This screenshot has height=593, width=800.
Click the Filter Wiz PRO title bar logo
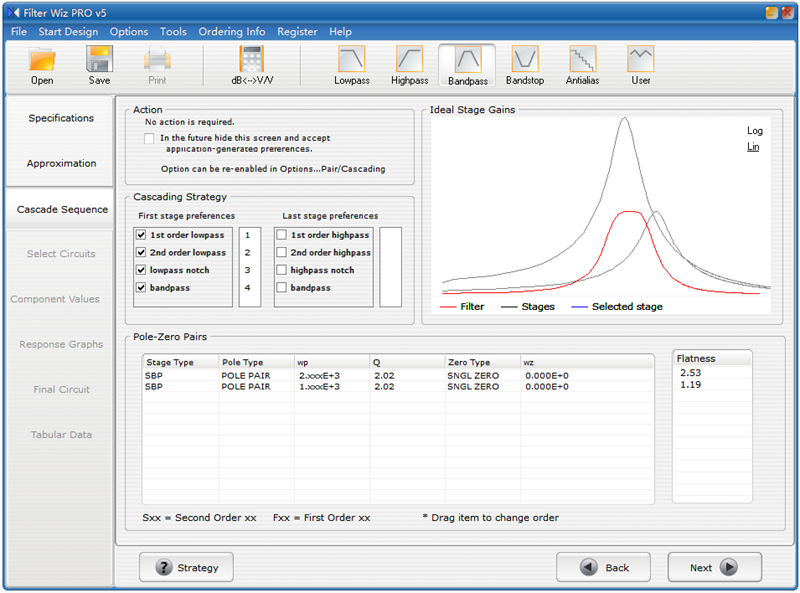point(14,12)
